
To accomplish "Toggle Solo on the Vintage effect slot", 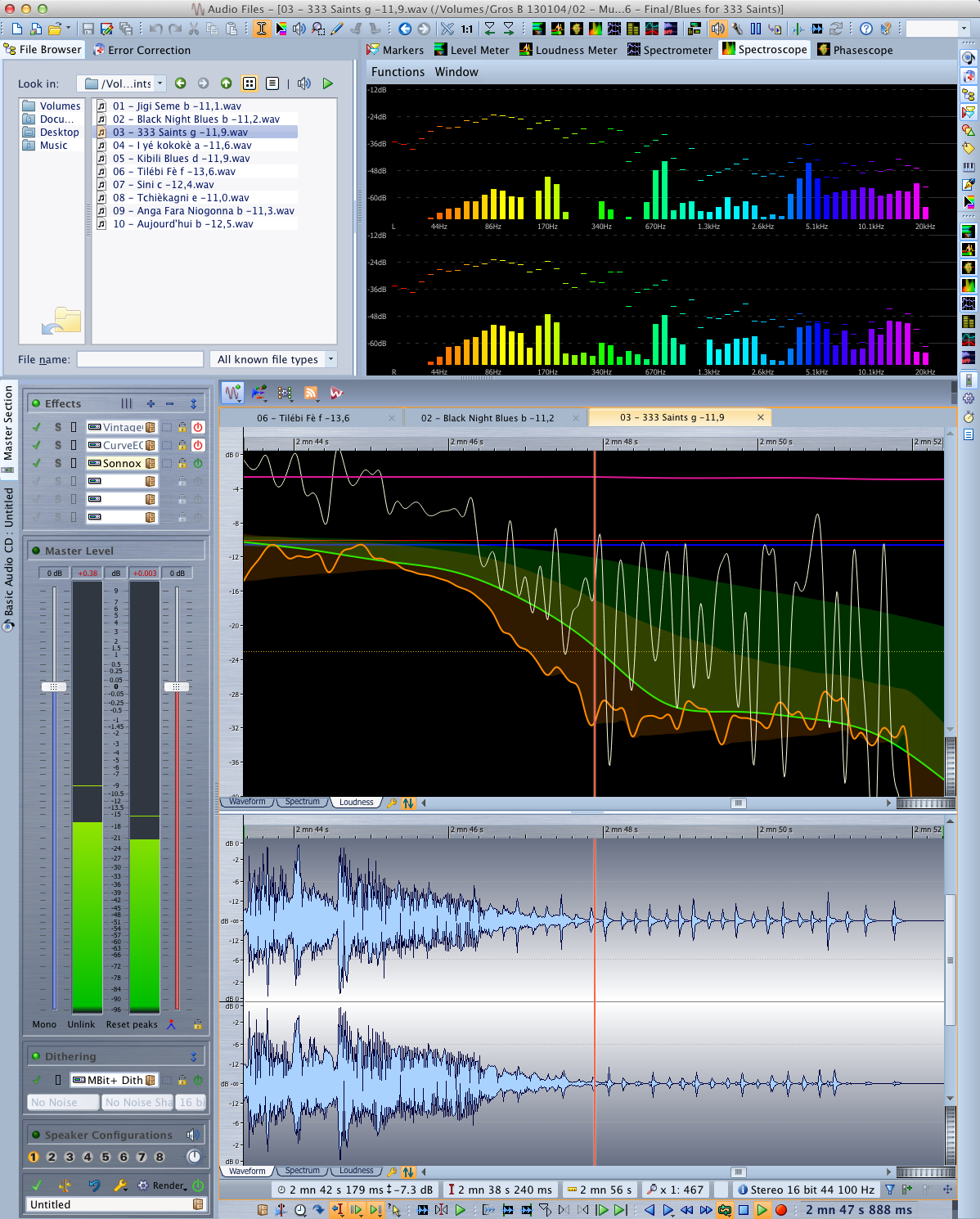I will [x=58, y=427].
